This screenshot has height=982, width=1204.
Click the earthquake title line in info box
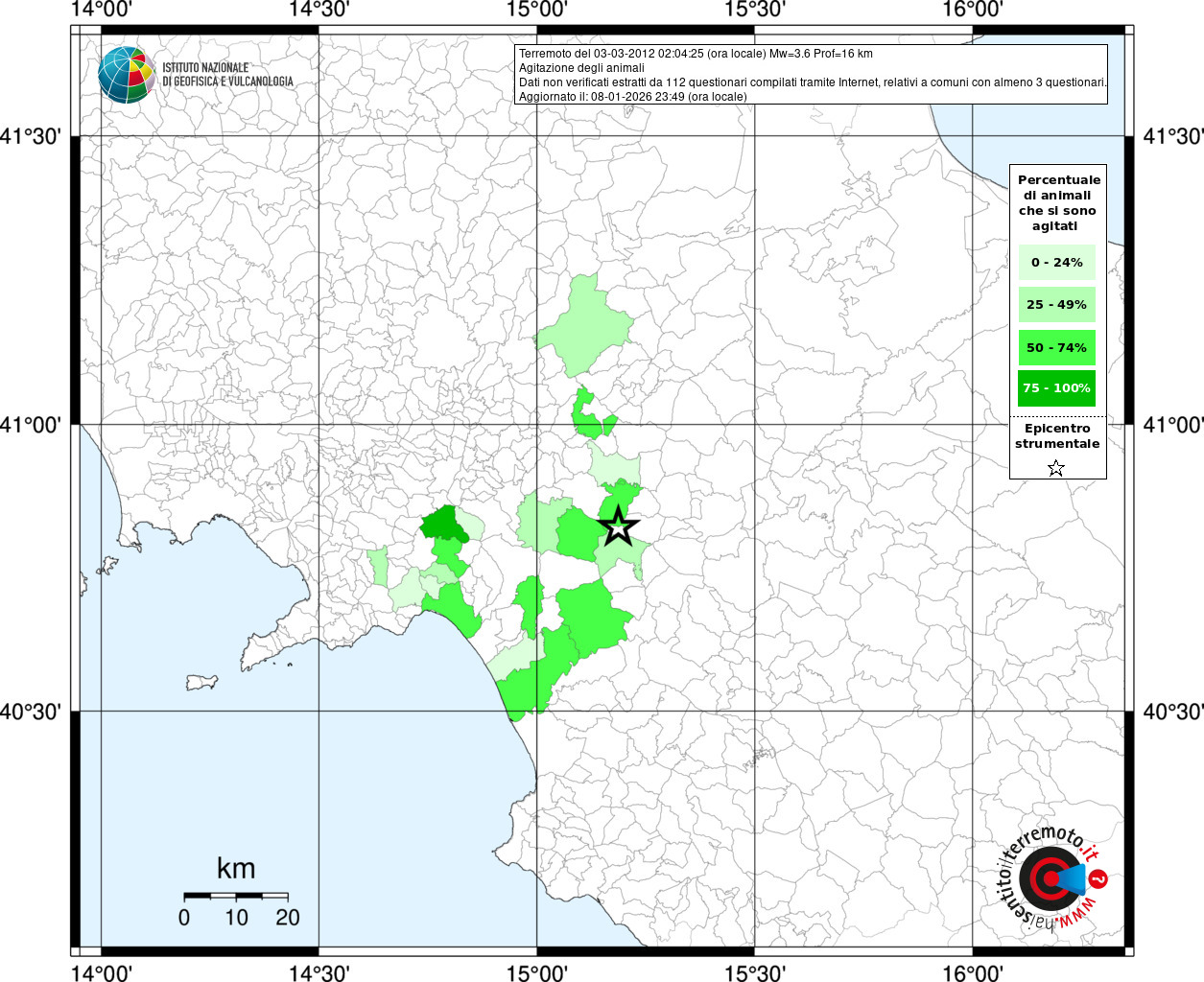click(x=696, y=54)
